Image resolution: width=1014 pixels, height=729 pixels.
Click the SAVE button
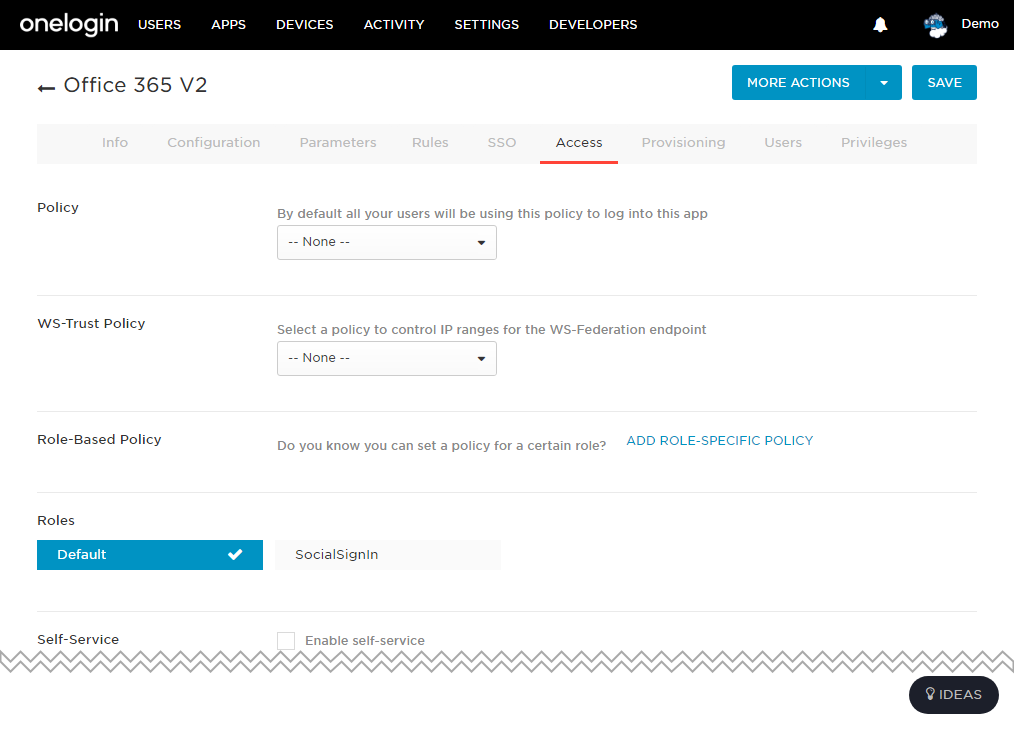tap(944, 83)
